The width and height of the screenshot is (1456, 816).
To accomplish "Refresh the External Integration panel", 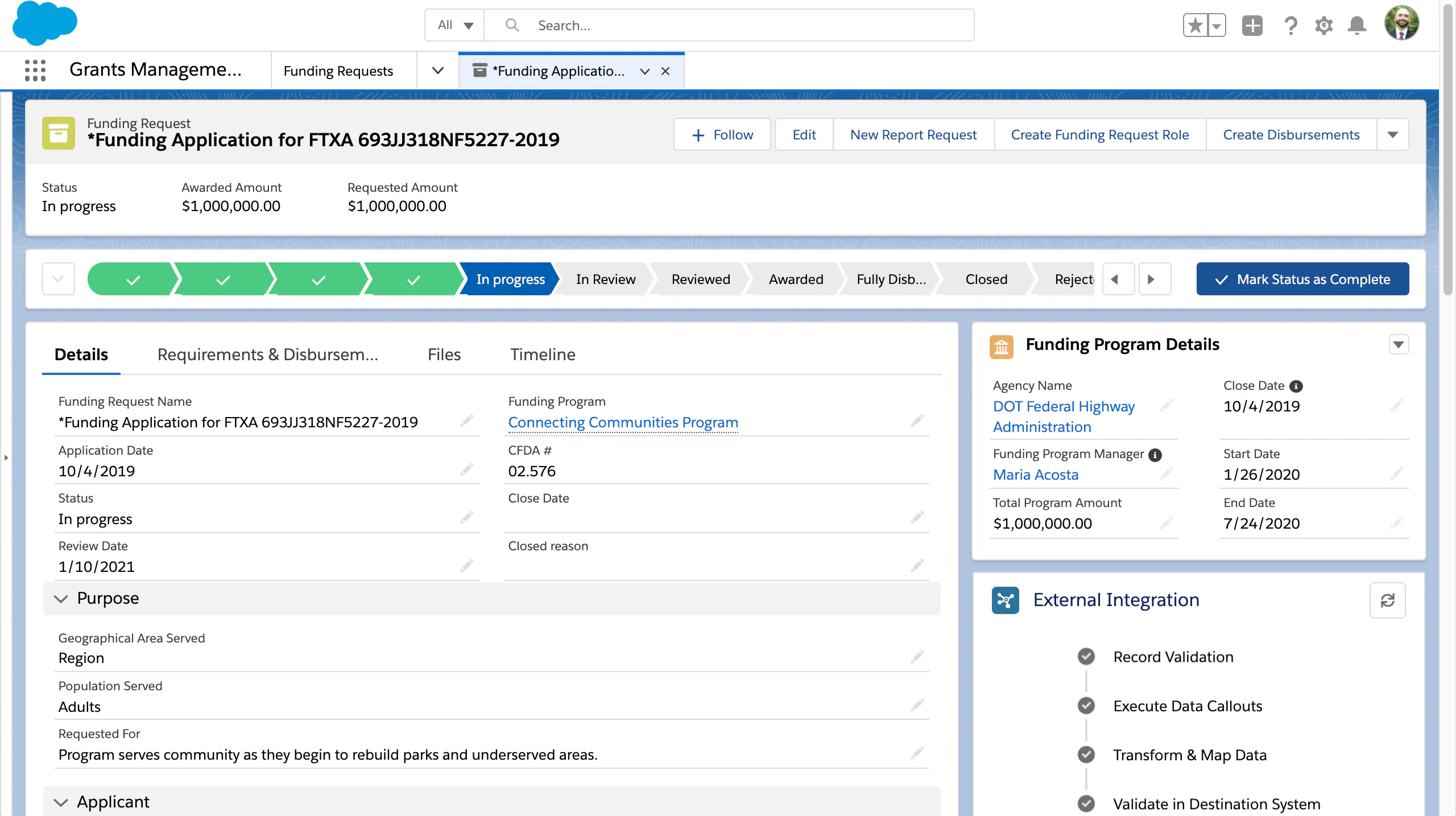I will [x=1387, y=600].
